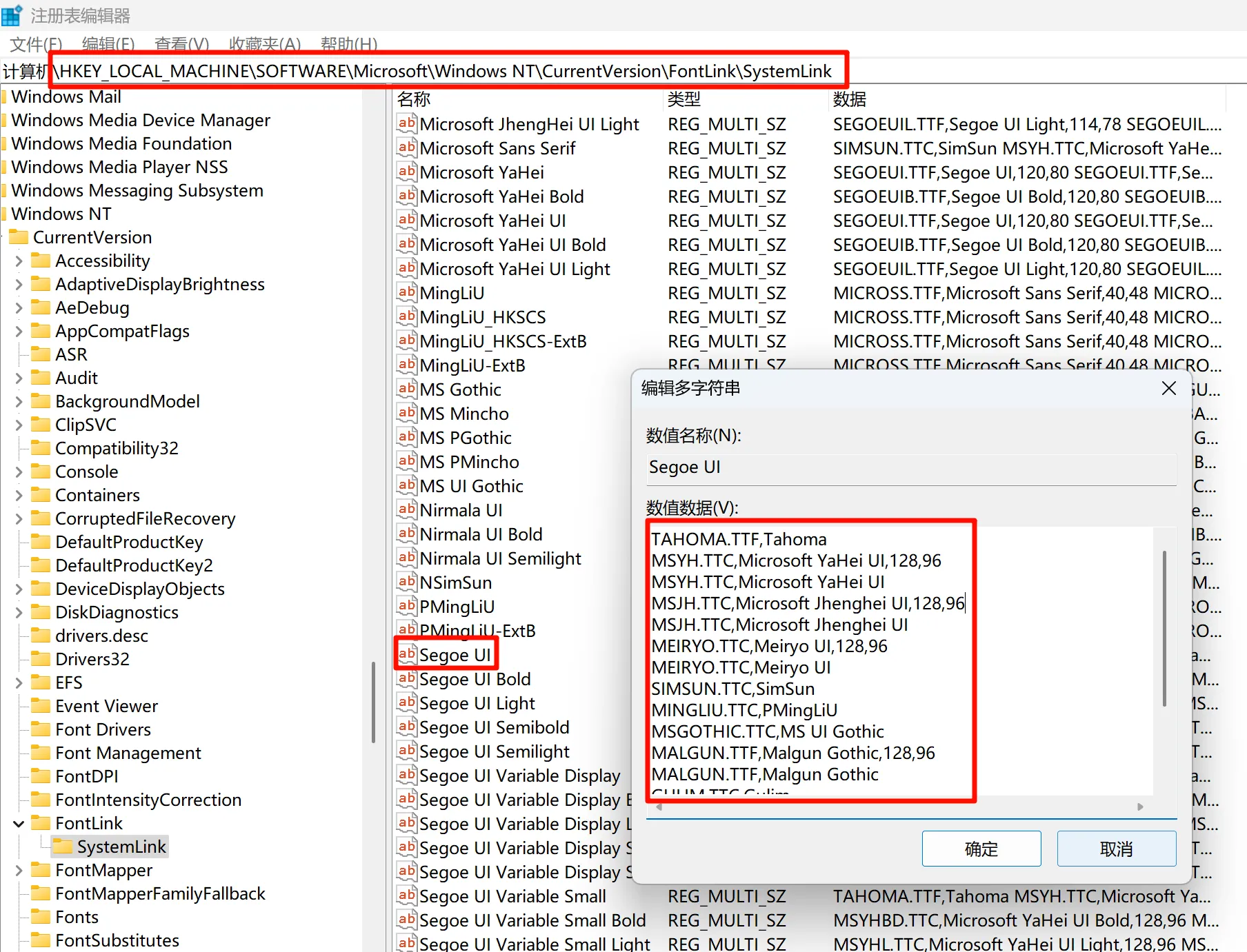
Task: Click the 数值名称 field showing Segoe UI
Action: [x=911, y=468]
